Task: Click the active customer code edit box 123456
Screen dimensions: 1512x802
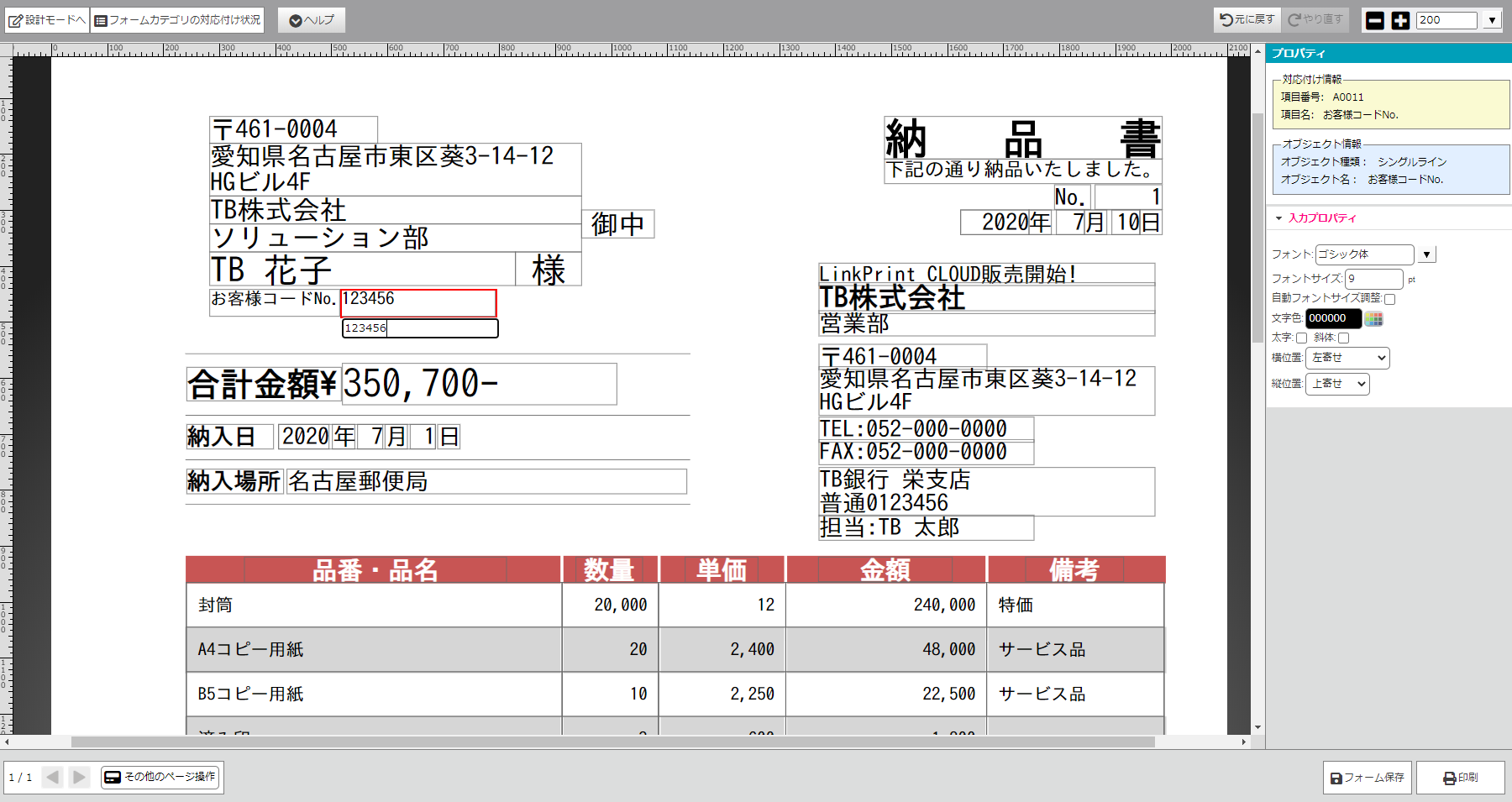Action: 420,328
